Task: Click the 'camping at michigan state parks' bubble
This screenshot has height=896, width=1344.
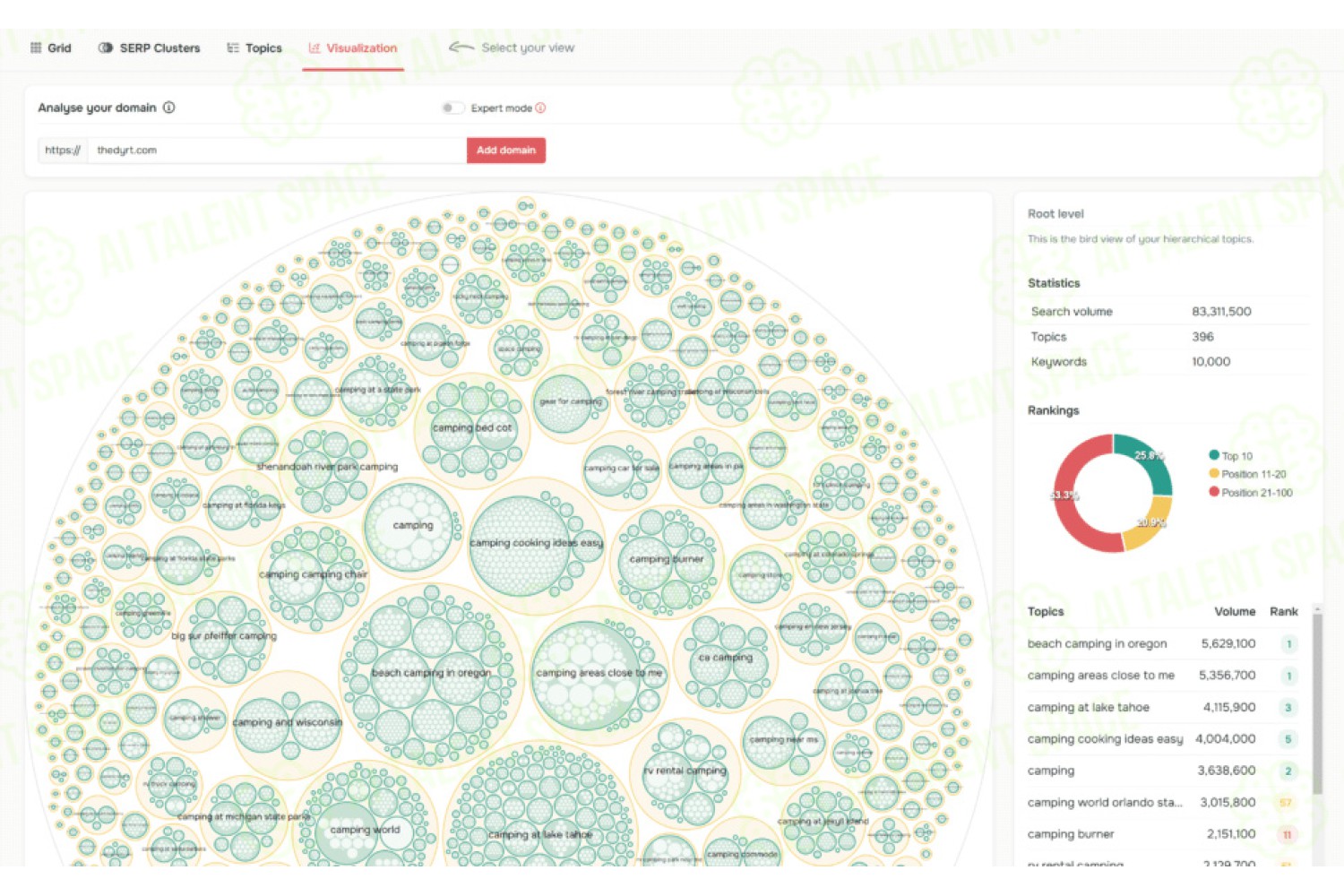Action: [244, 817]
